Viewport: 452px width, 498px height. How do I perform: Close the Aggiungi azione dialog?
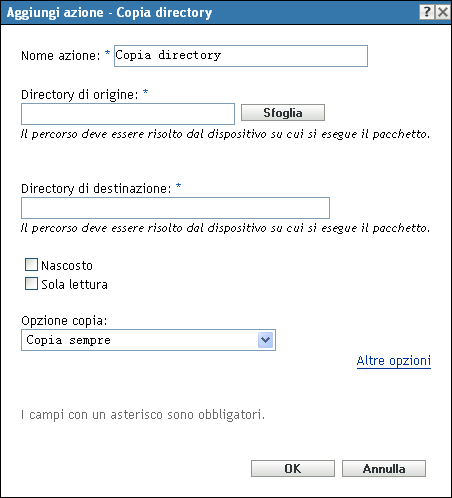click(443, 12)
